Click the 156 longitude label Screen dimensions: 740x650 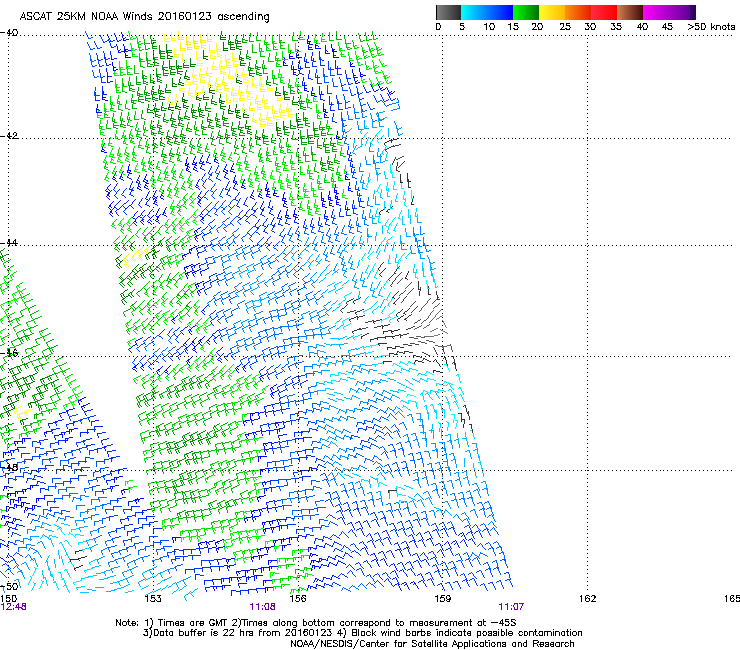(x=298, y=599)
